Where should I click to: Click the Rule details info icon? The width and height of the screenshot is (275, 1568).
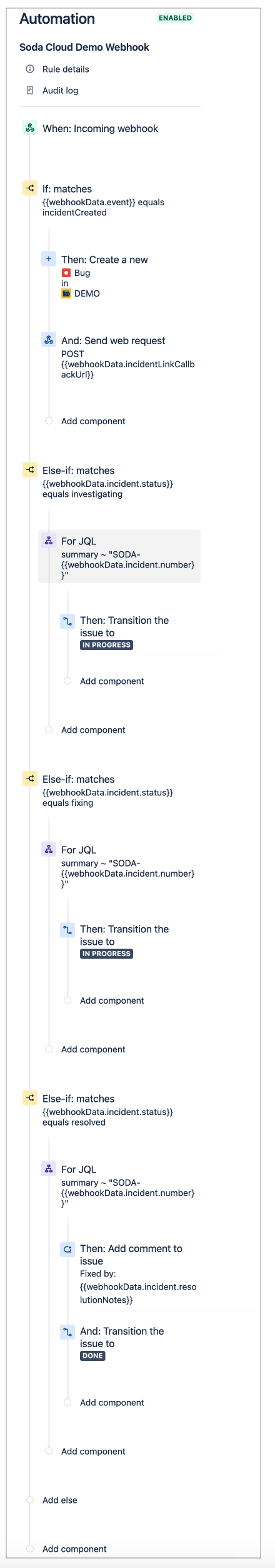29,69
